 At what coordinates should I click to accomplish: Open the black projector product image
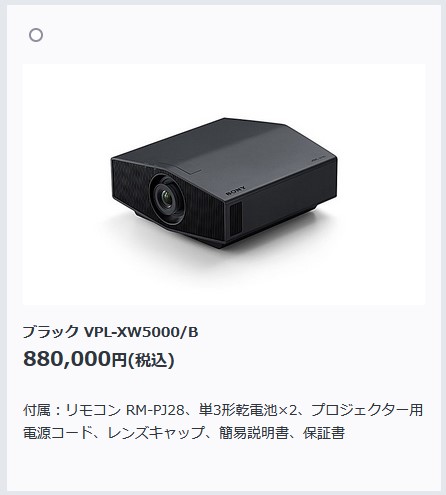224,184
